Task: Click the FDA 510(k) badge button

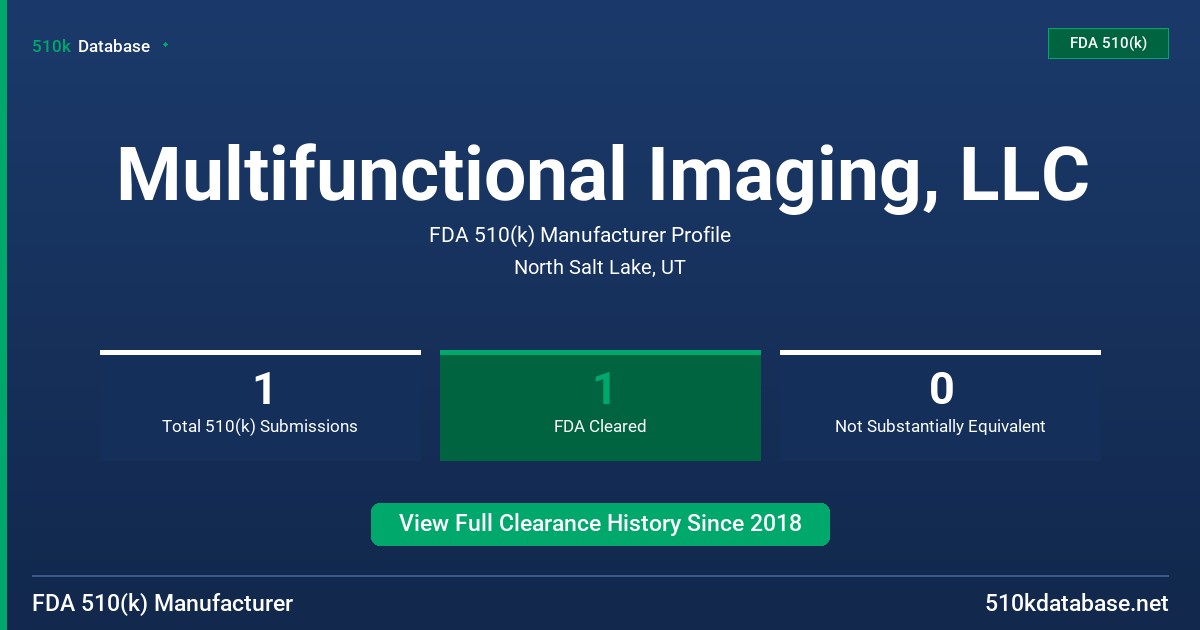Action: (1108, 43)
